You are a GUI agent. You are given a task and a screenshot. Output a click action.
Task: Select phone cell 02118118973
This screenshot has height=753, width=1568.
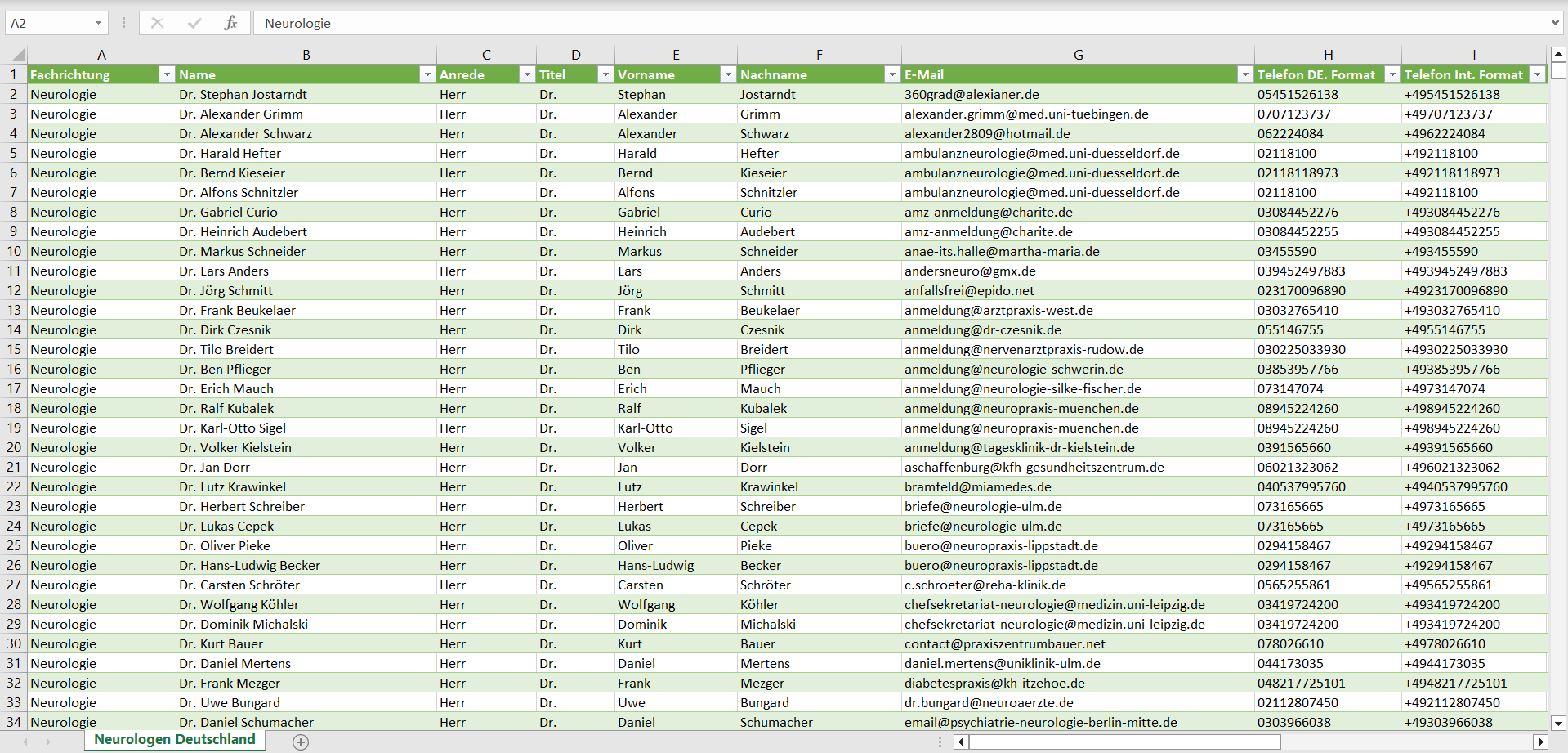(x=1328, y=173)
